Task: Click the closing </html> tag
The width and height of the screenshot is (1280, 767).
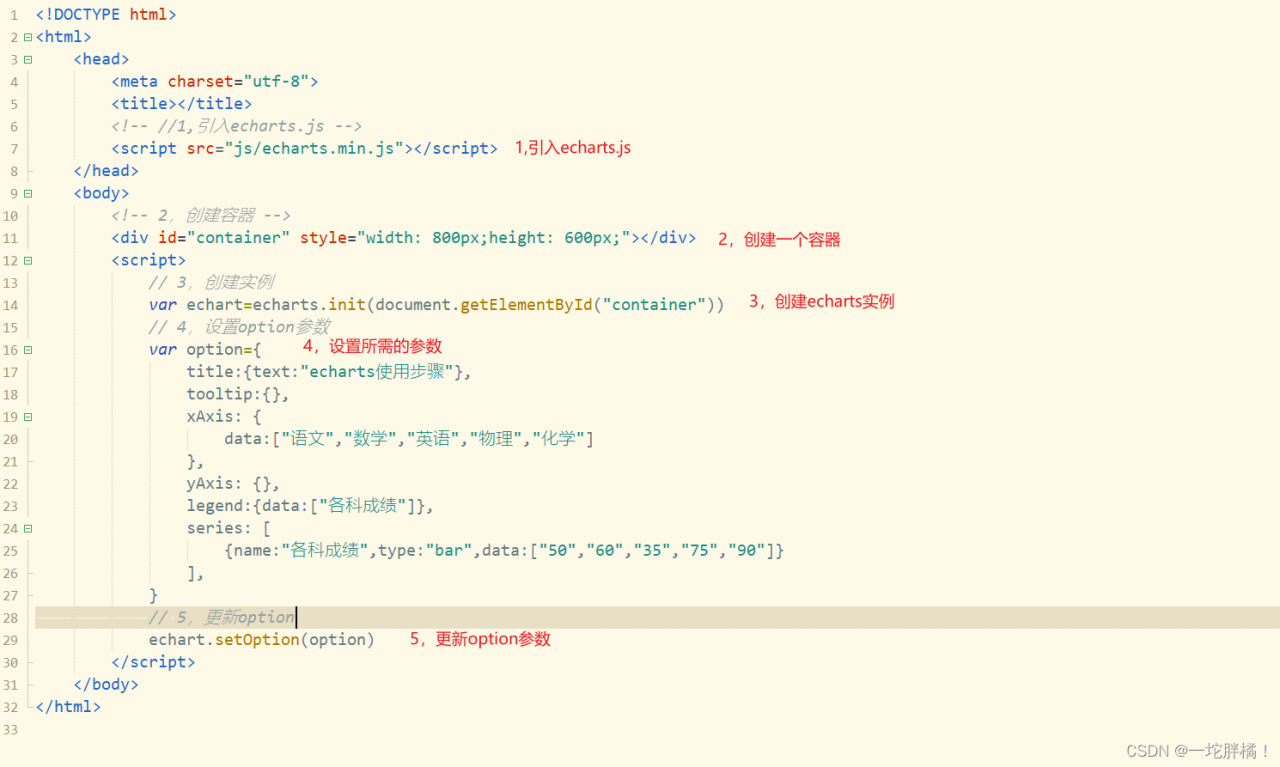Action: (68, 706)
